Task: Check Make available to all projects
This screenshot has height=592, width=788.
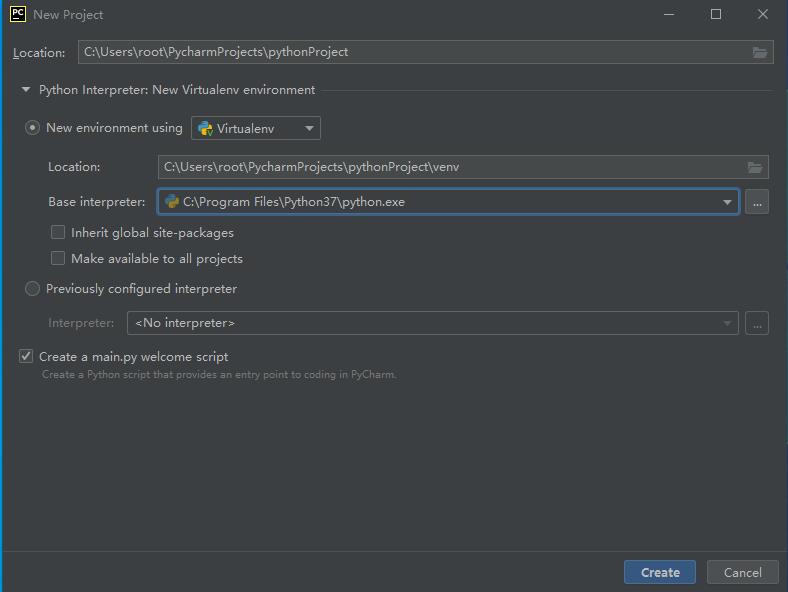Action: click(58, 259)
